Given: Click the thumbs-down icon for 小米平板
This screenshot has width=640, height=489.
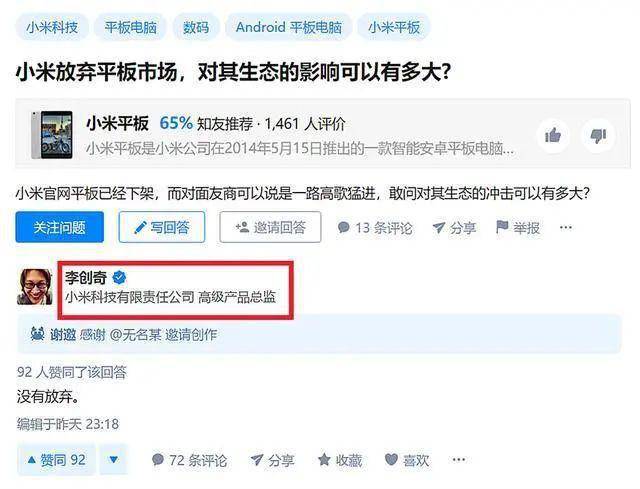Looking at the screenshot, I should pyautogui.click(x=598, y=135).
